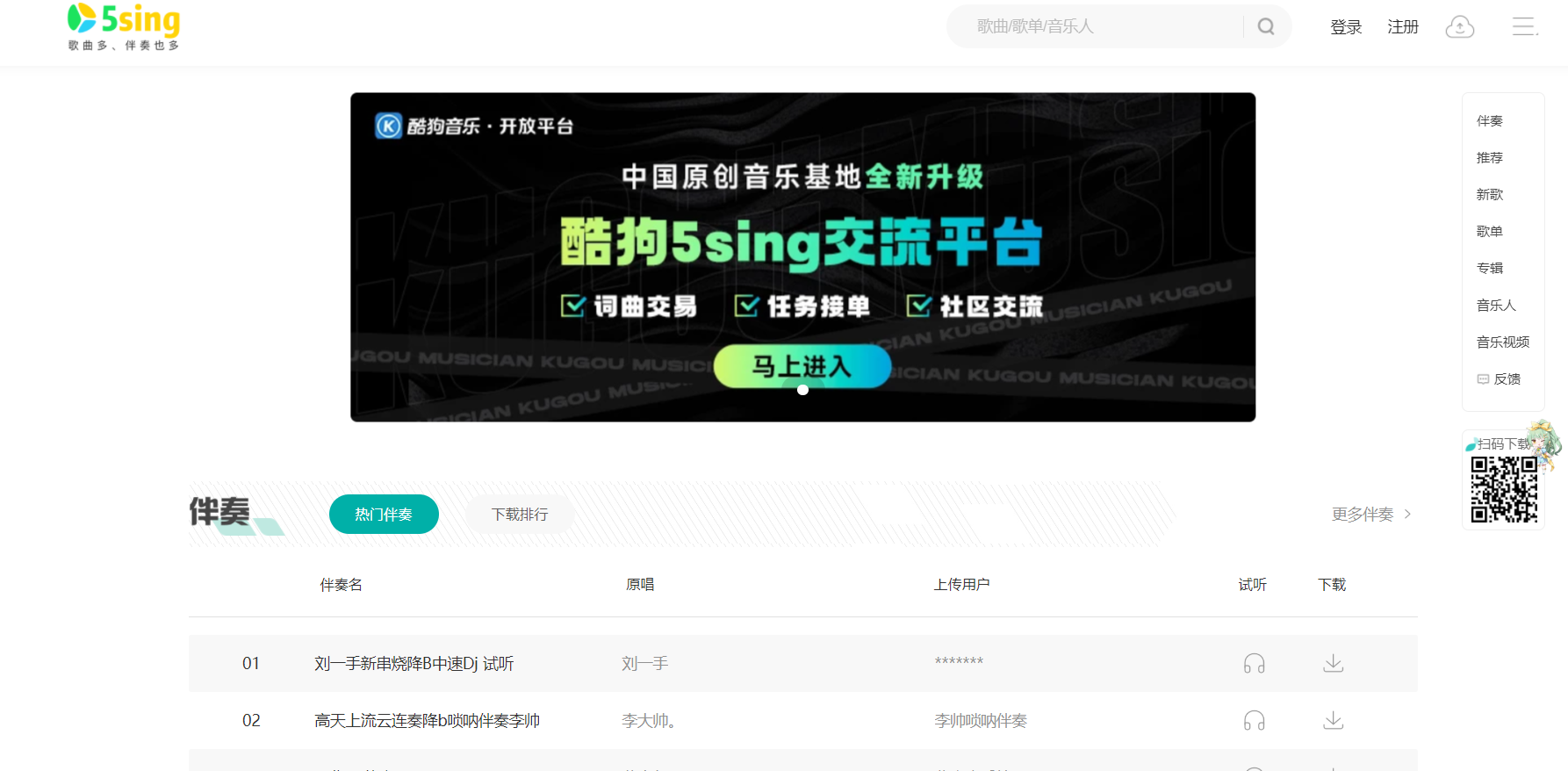Expand 更多伴奏 with the arrow
Screen dimensions: 1568x771
click(x=1370, y=515)
